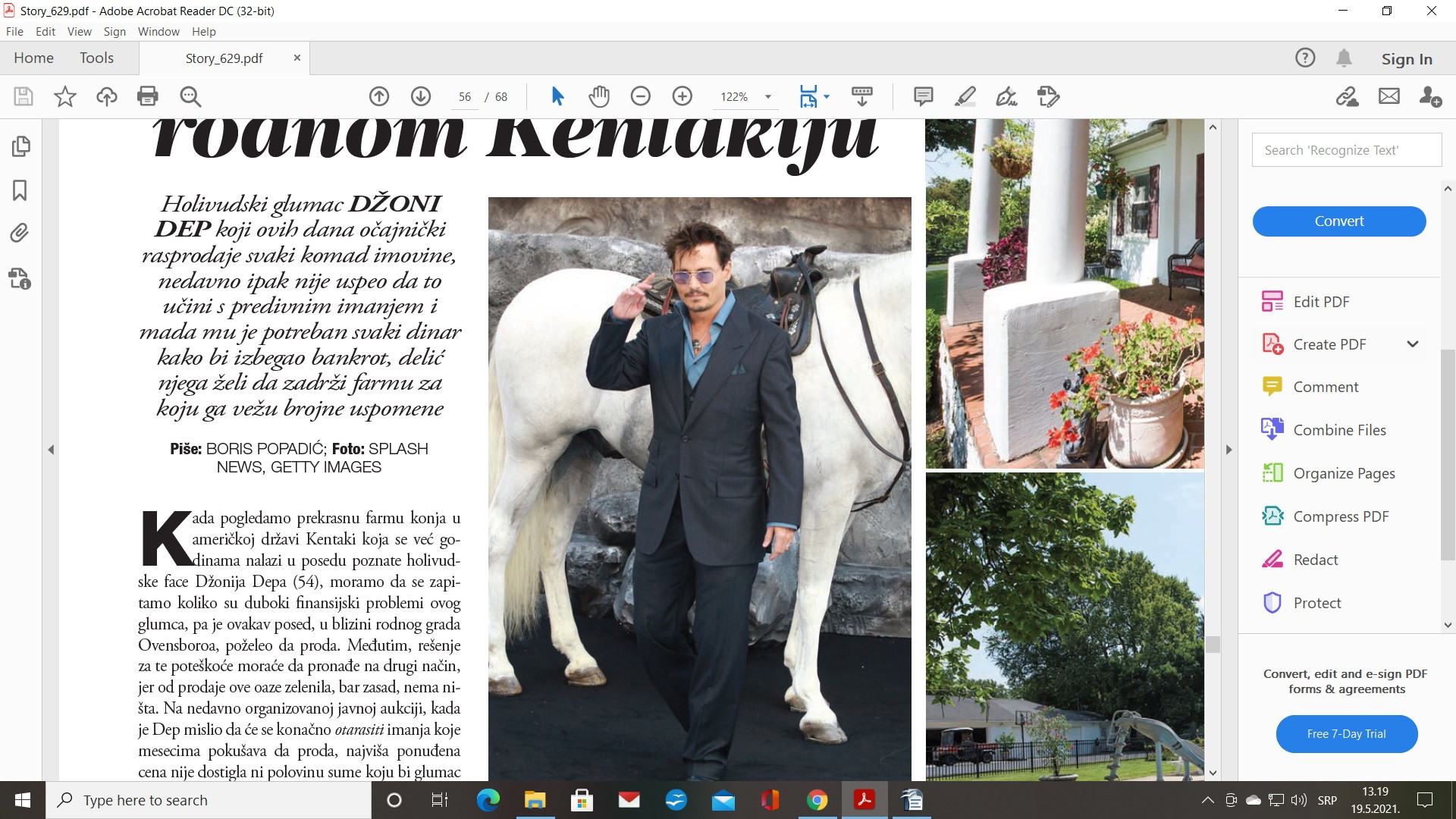Select the highlight text pen tool
The image size is (1456, 819).
(965, 96)
